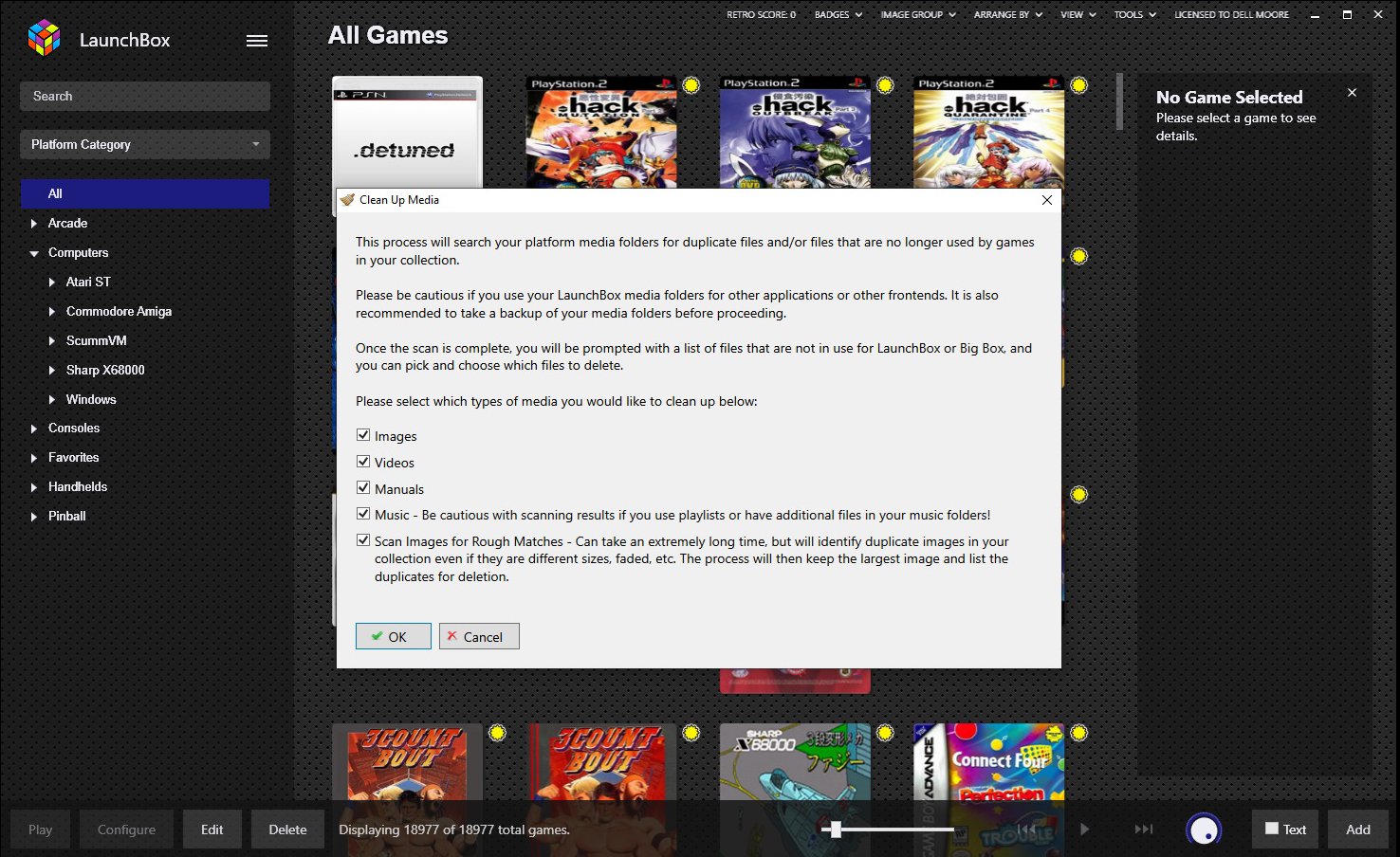Select the .hack Quarantine game cover
The width and height of the screenshot is (1400, 857).
click(x=988, y=133)
